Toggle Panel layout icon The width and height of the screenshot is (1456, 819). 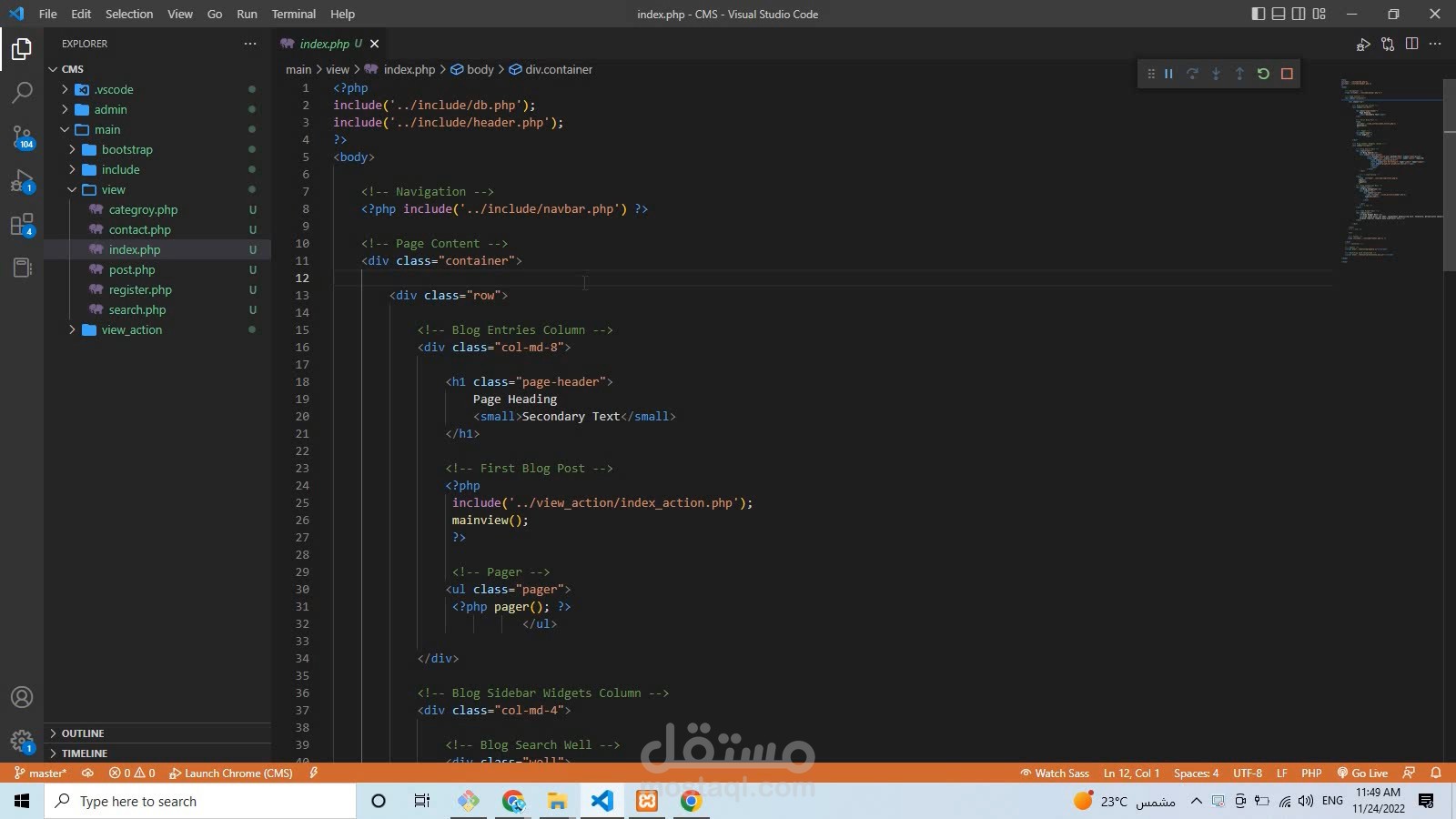pyautogui.click(x=1279, y=14)
